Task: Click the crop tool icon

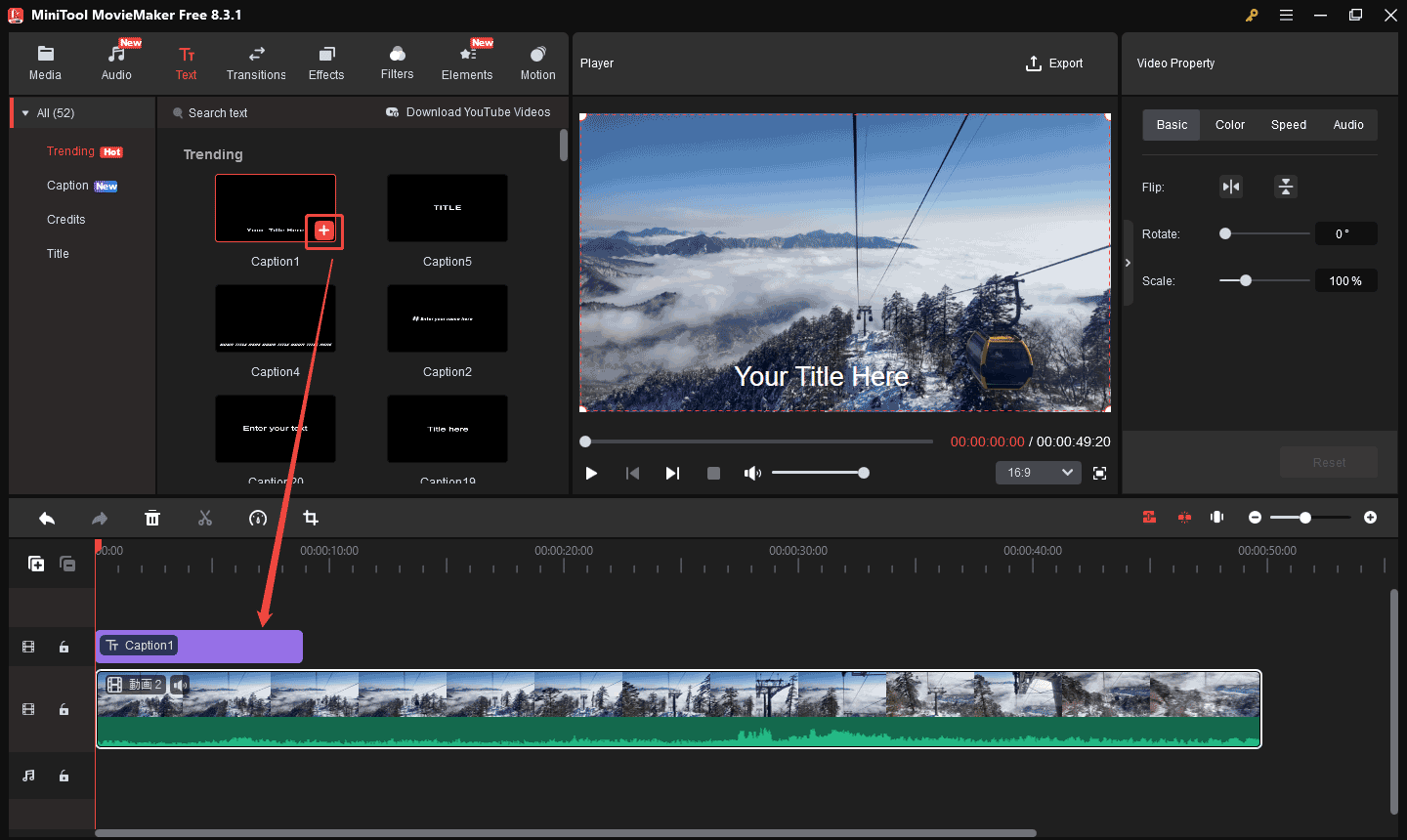Action: point(311,518)
